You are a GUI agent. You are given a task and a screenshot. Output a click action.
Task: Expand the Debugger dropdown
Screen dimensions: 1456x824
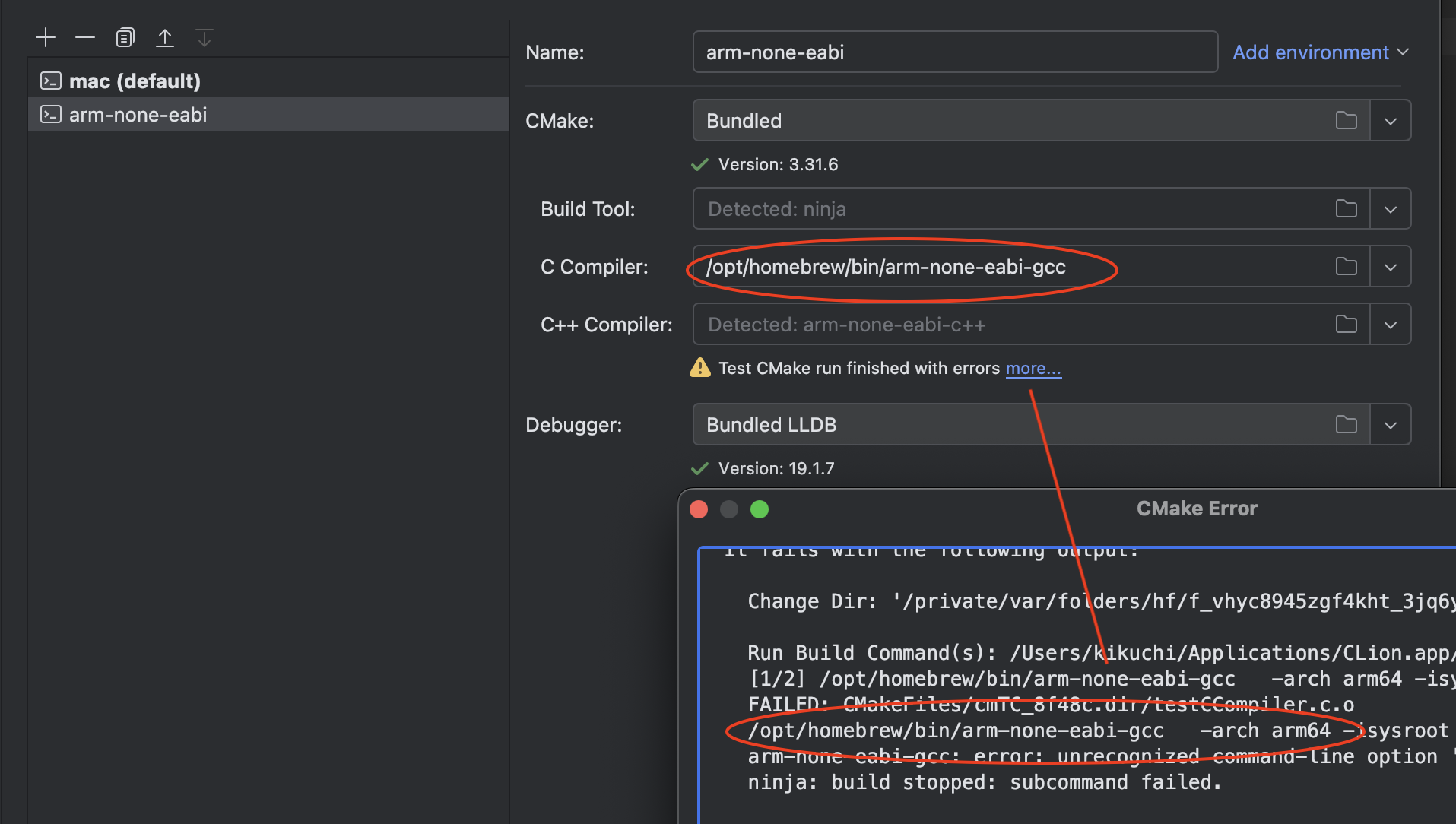click(1391, 424)
